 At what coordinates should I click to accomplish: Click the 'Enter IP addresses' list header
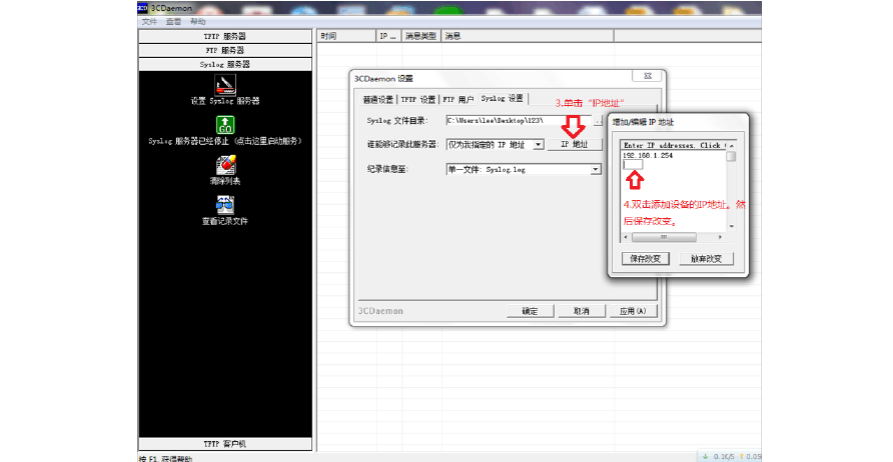pos(674,145)
